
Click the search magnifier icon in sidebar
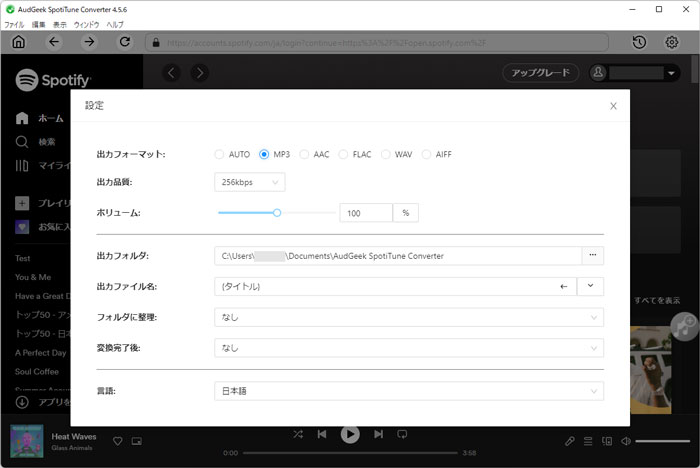click(x=22, y=142)
